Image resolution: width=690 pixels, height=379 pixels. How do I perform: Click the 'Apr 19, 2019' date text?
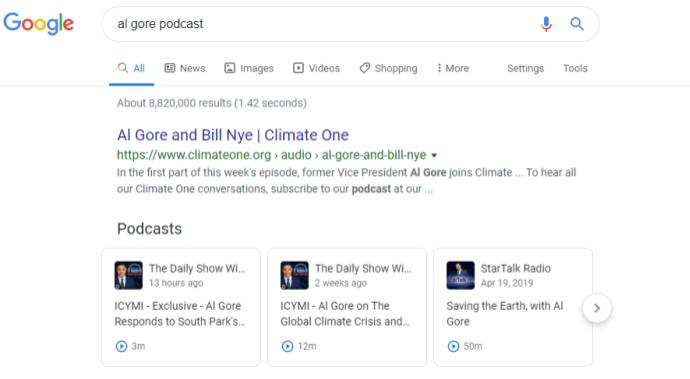coord(506,283)
